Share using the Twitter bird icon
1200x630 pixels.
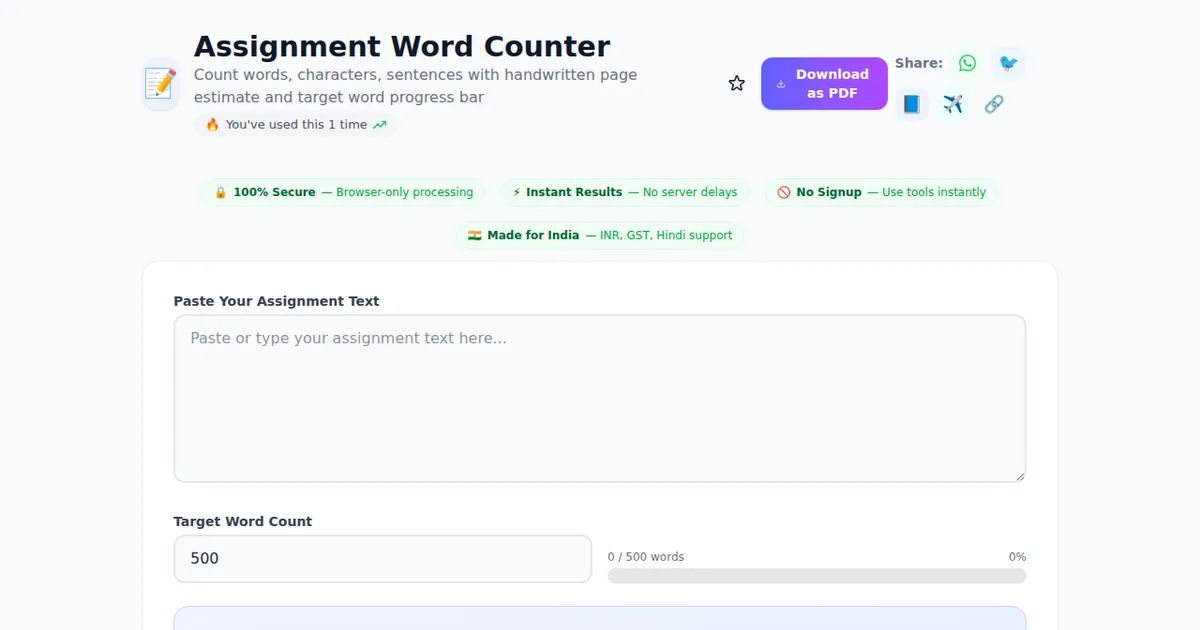tap(1008, 63)
